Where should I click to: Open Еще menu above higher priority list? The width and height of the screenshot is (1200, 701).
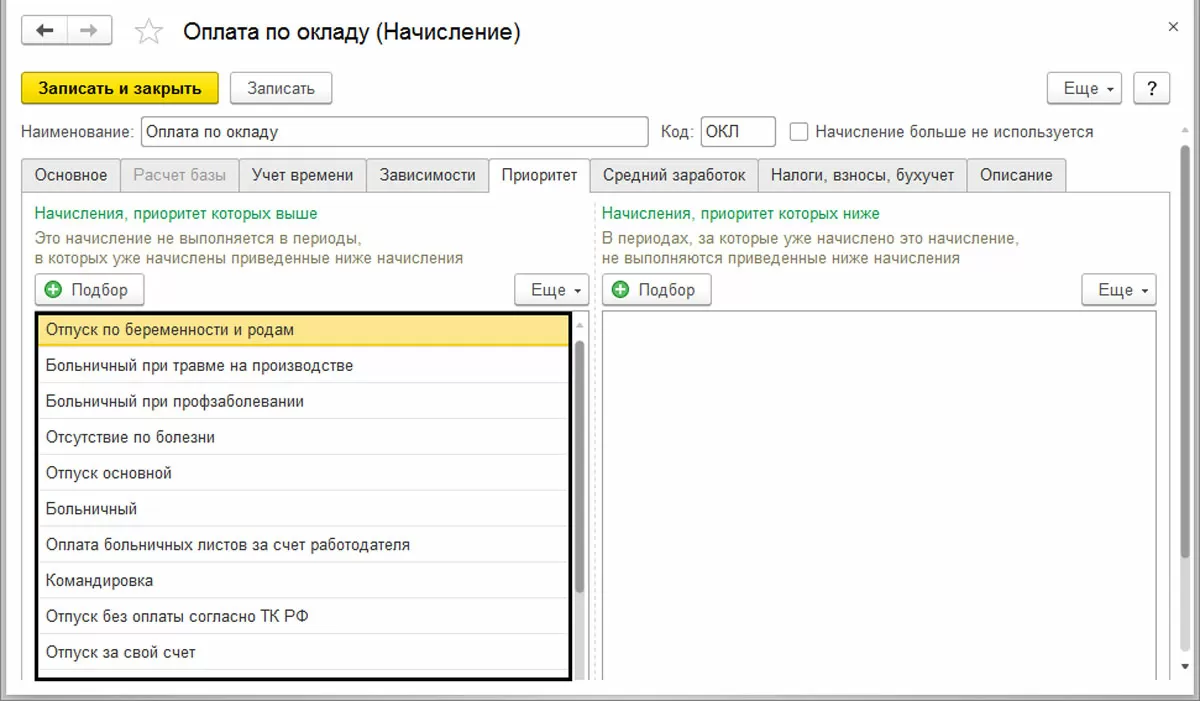click(x=551, y=290)
